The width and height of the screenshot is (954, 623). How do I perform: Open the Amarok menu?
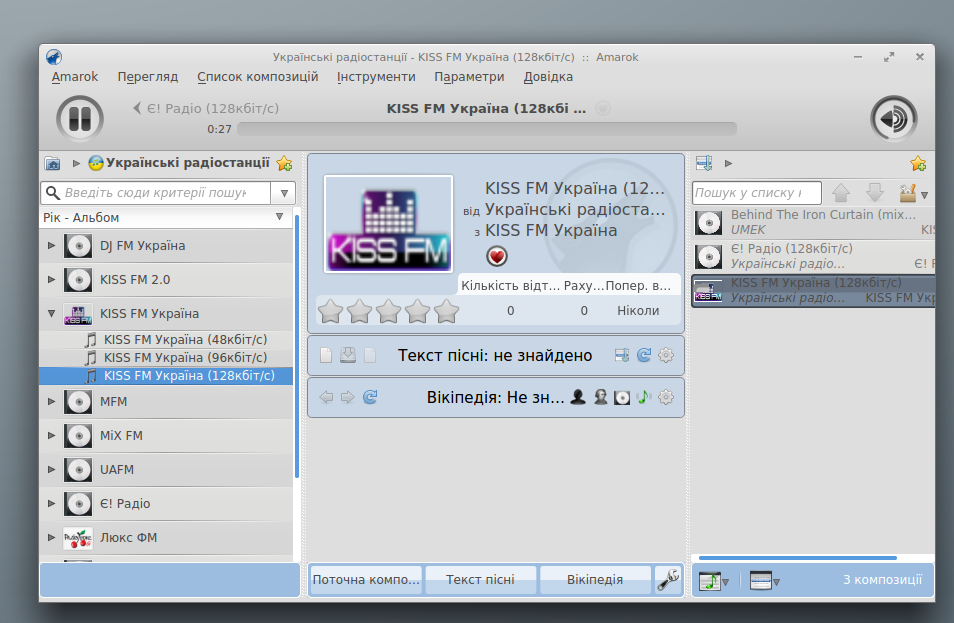pyautogui.click(x=75, y=77)
